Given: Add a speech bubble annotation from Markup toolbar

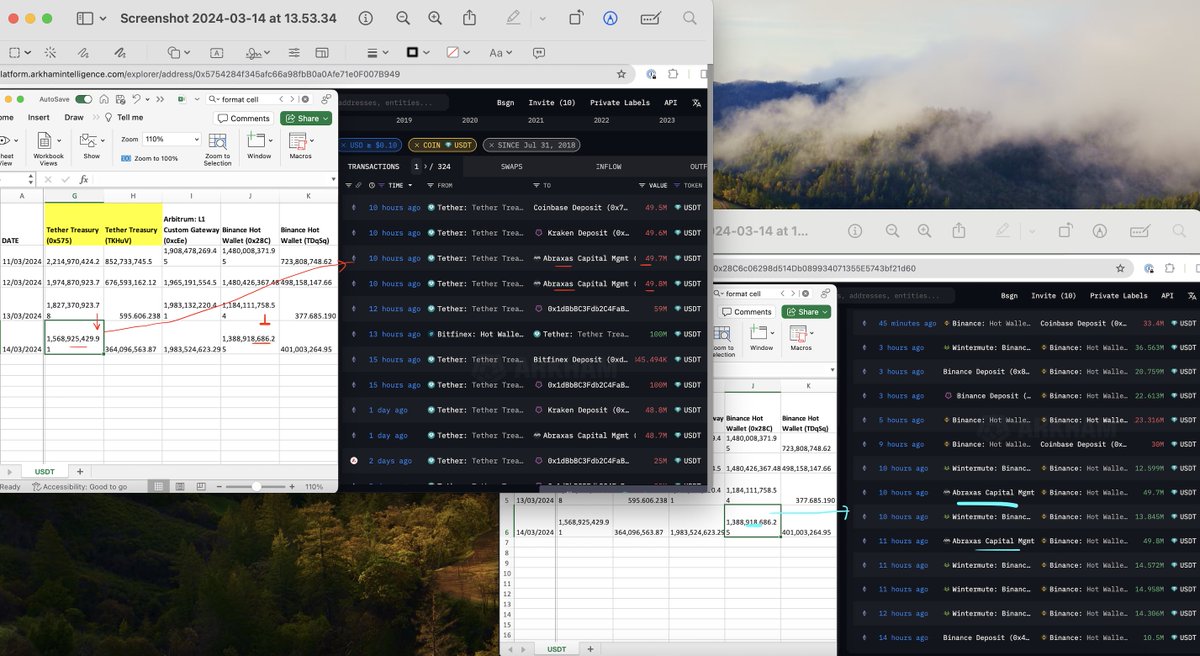Looking at the screenshot, I should (x=538, y=52).
